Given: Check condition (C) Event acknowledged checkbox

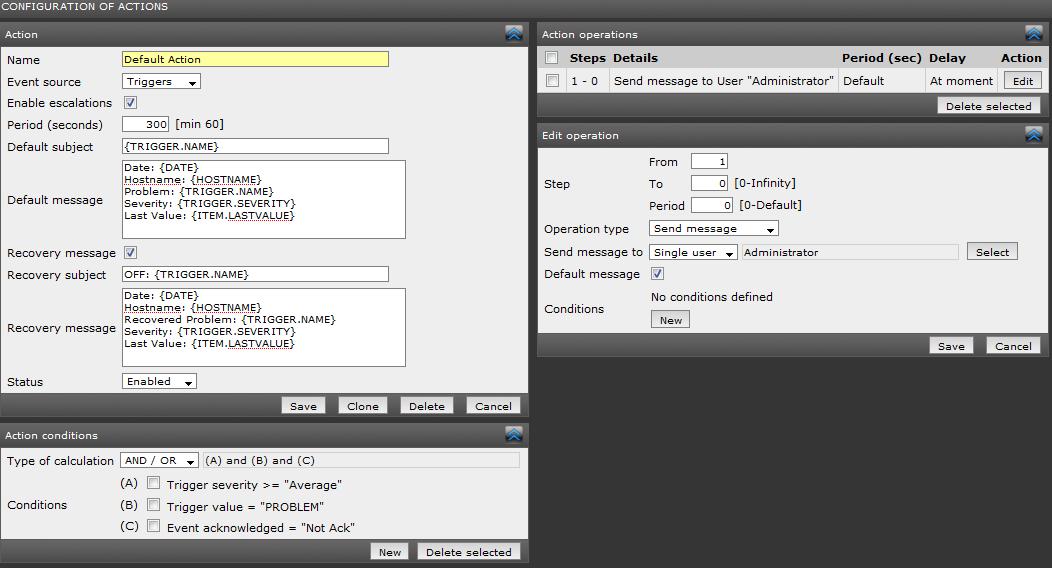Looking at the screenshot, I should coord(154,526).
